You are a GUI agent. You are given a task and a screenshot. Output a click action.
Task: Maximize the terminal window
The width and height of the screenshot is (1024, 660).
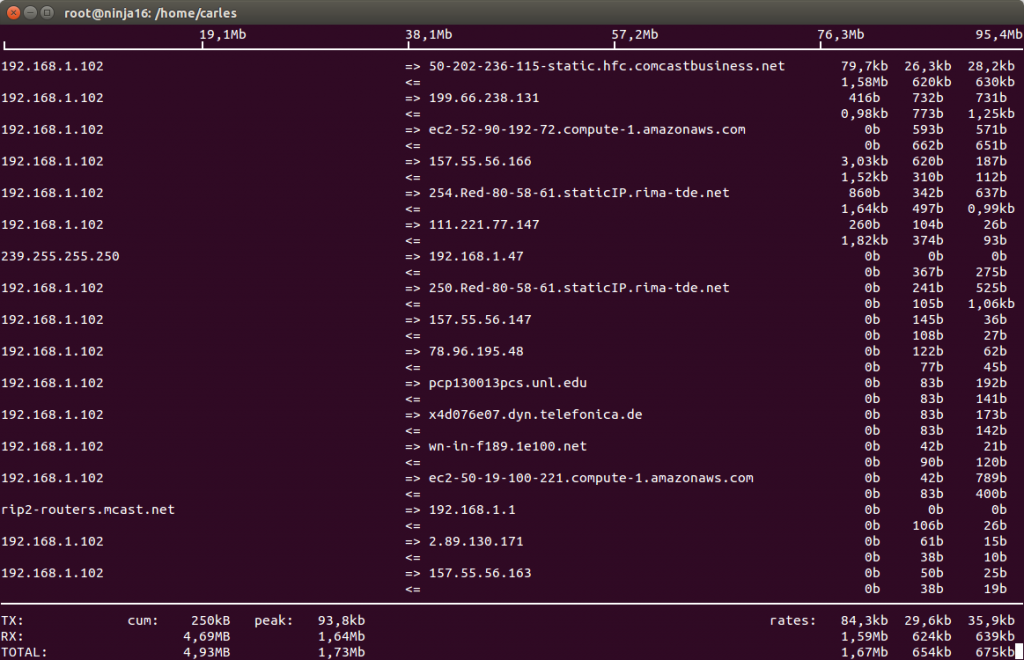[47, 12]
